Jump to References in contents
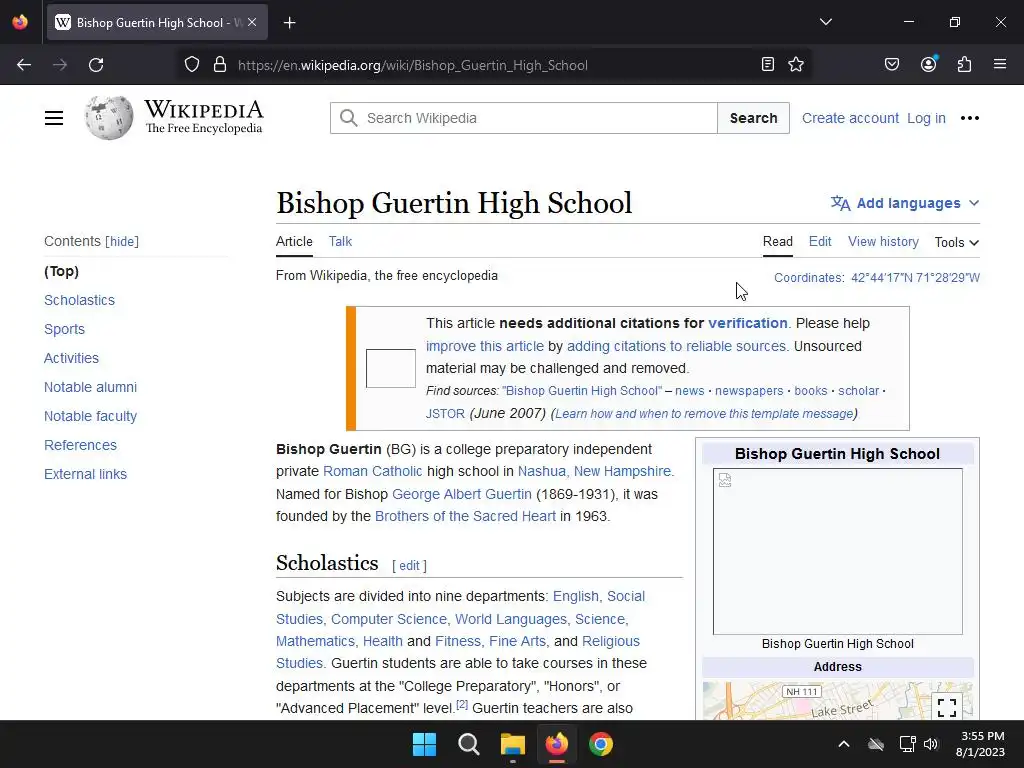The height and width of the screenshot is (768, 1024). [80, 445]
